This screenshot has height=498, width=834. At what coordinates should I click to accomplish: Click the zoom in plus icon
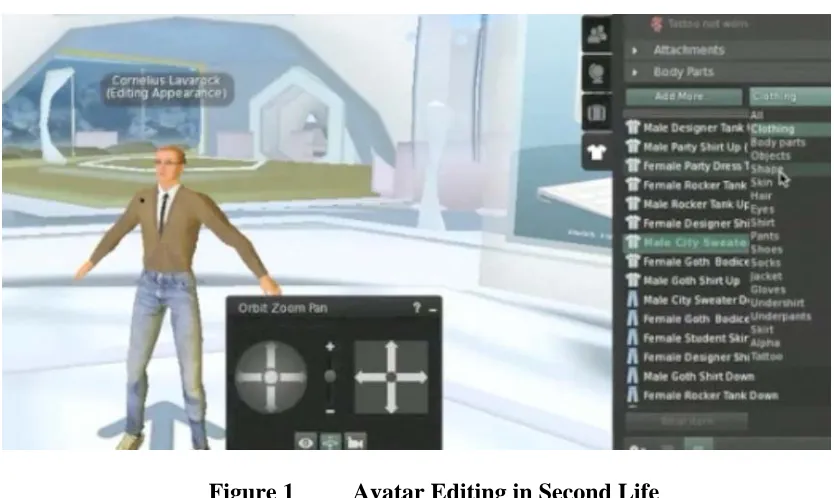coord(330,347)
